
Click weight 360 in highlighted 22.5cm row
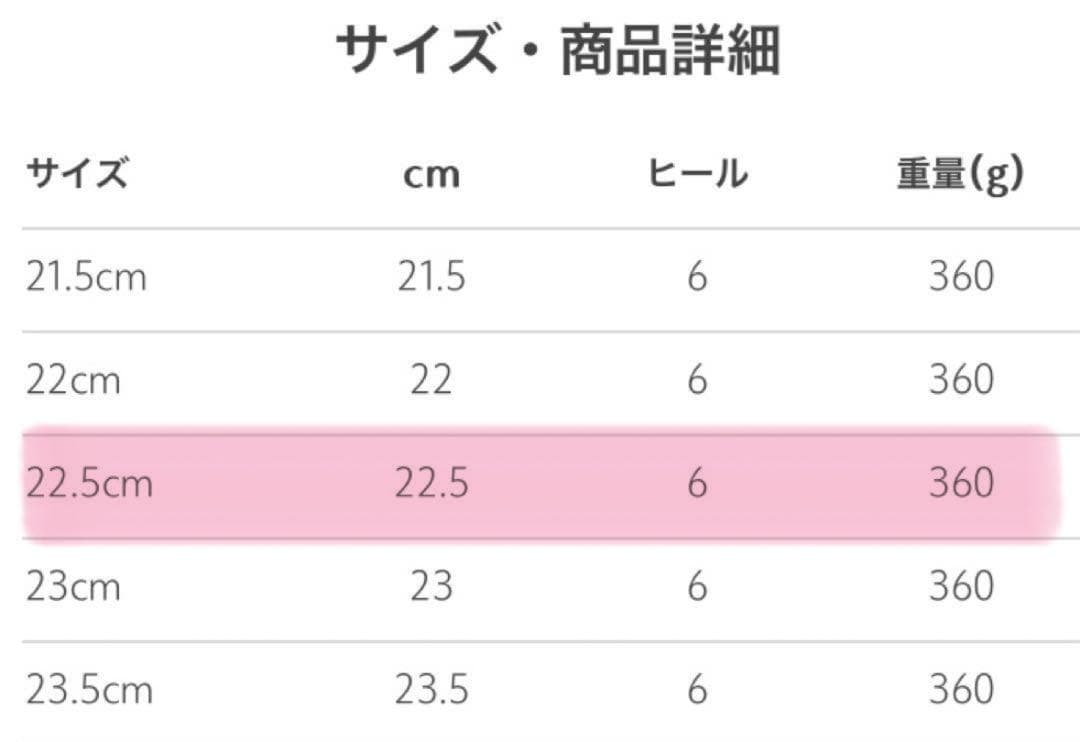[961, 484]
